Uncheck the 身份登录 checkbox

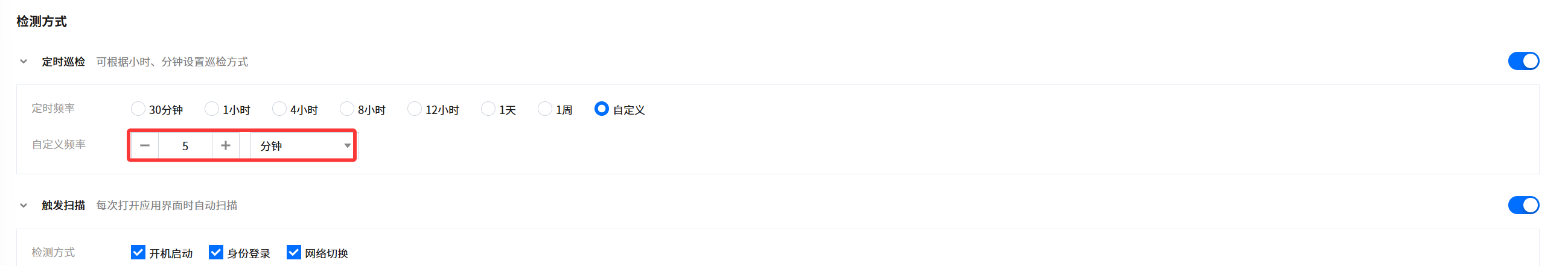tap(216, 252)
